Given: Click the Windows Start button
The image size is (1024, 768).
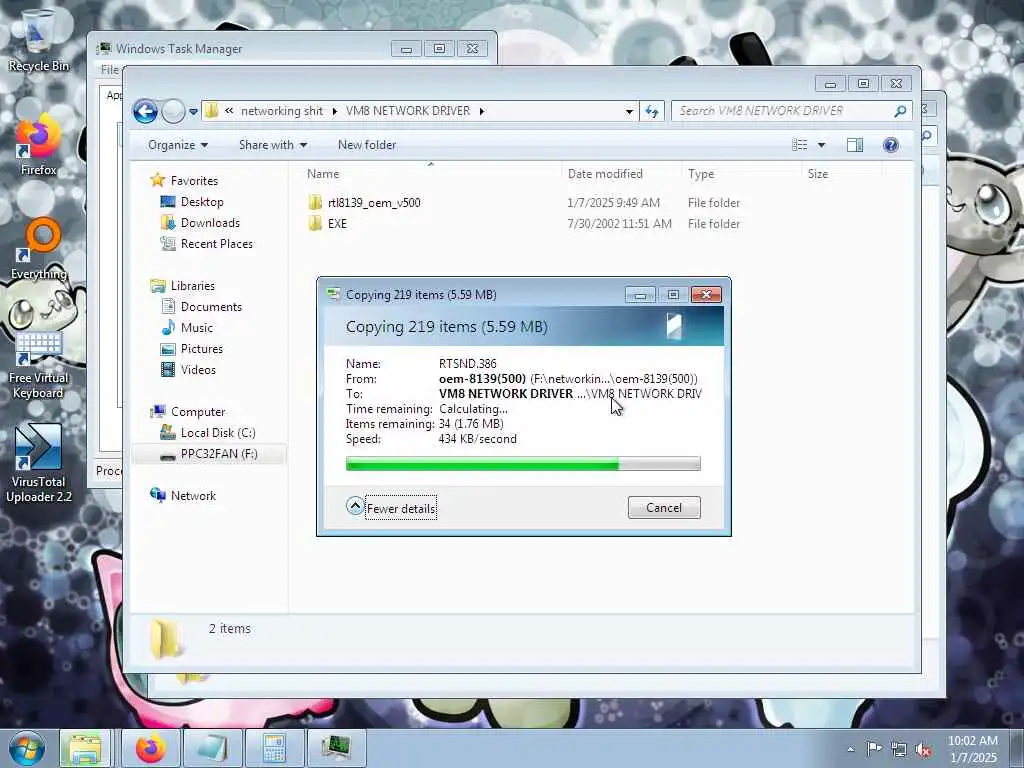Looking at the screenshot, I should pos(26,748).
